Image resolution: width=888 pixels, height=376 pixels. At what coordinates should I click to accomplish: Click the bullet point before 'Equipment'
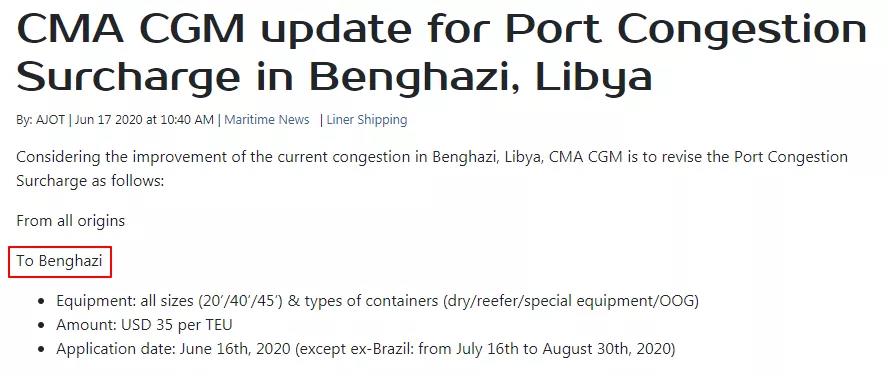pos(40,302)
